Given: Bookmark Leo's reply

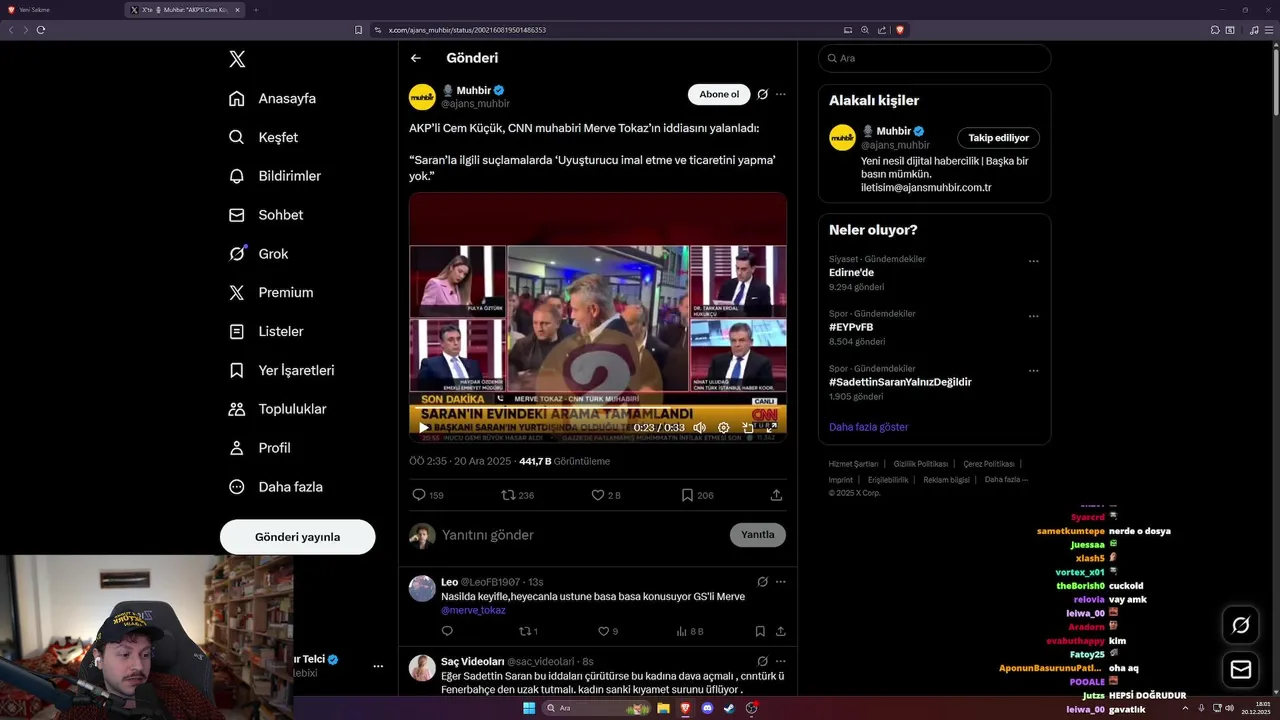Looking at the screenshot, I should [760, 632].
